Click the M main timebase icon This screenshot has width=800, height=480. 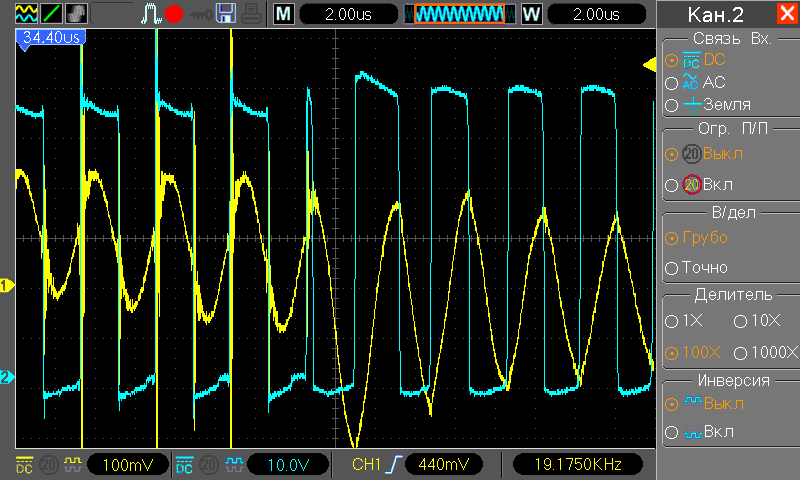click(x=285, y=14)
